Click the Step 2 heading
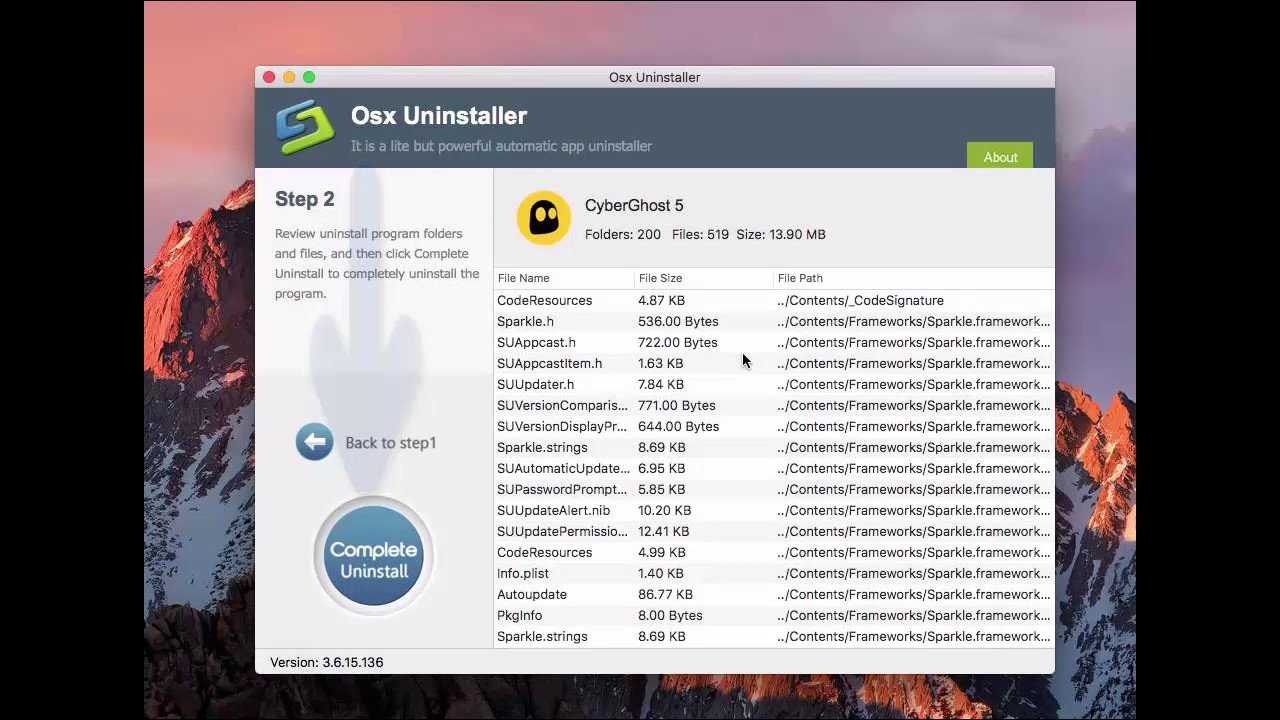Viewport: 1280px width, 720px height. (x=305, y=199)
